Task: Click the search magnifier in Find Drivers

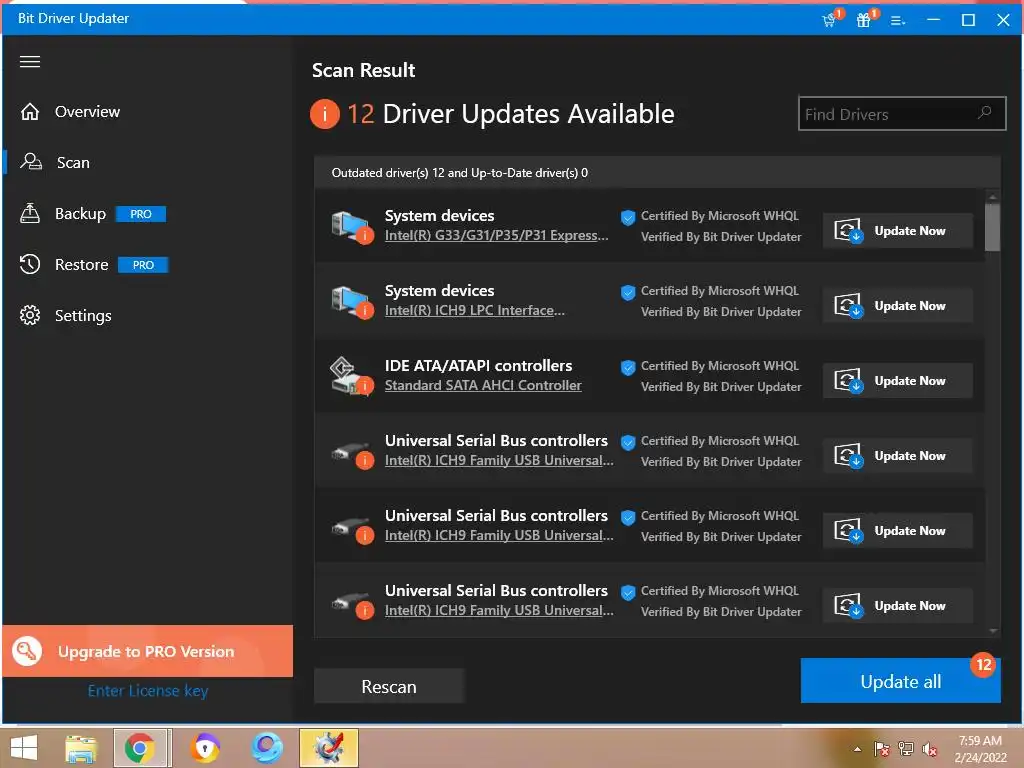Action: (984, 113)
